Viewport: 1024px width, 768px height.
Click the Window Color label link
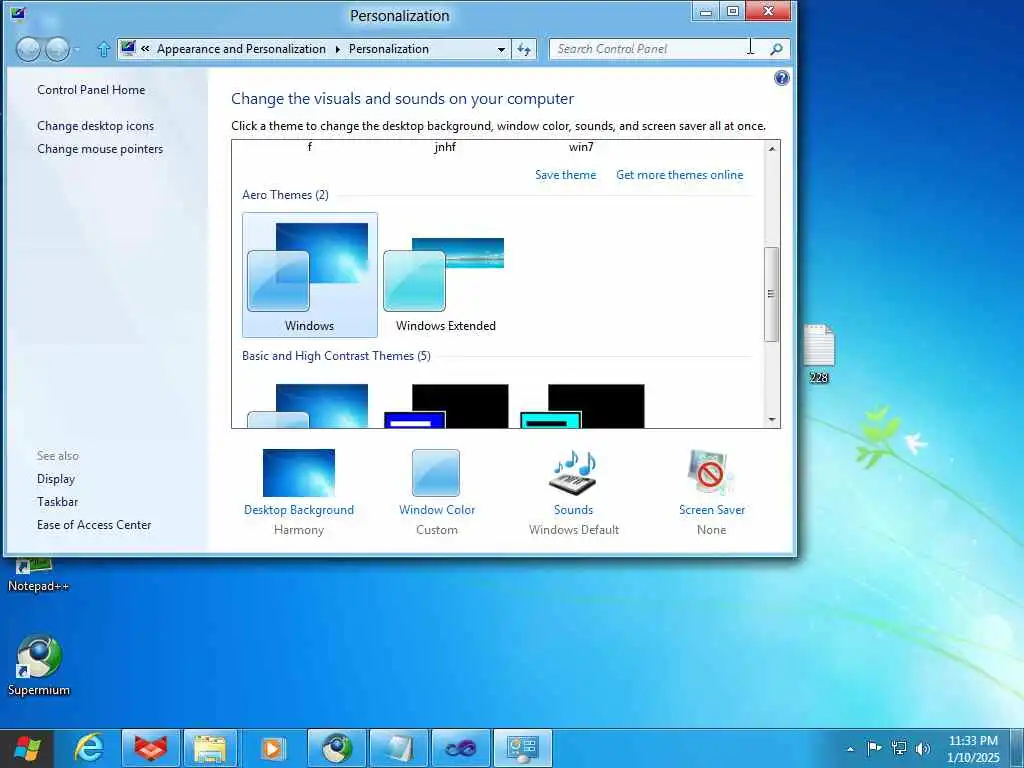pyautogui.click(x=437, y=509)
